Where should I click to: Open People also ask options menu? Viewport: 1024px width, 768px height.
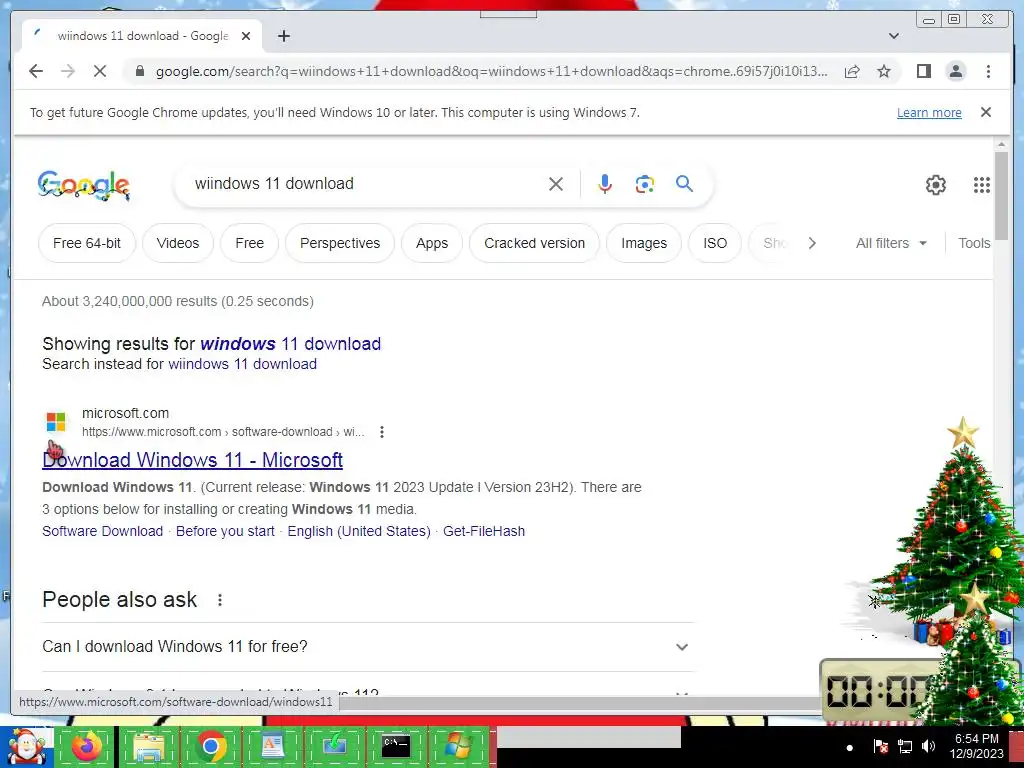(220, 600)
